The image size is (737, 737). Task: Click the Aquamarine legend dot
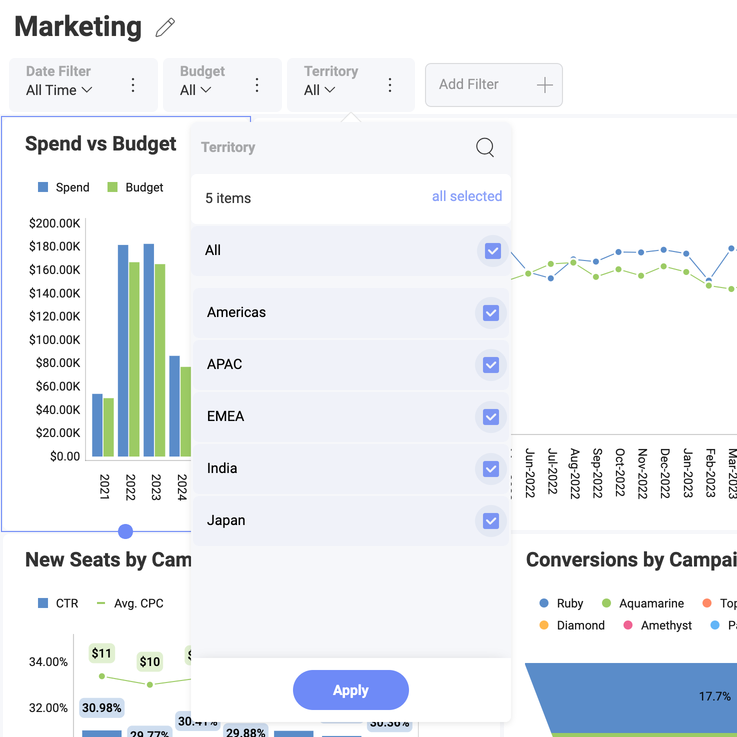click(606, 603)
